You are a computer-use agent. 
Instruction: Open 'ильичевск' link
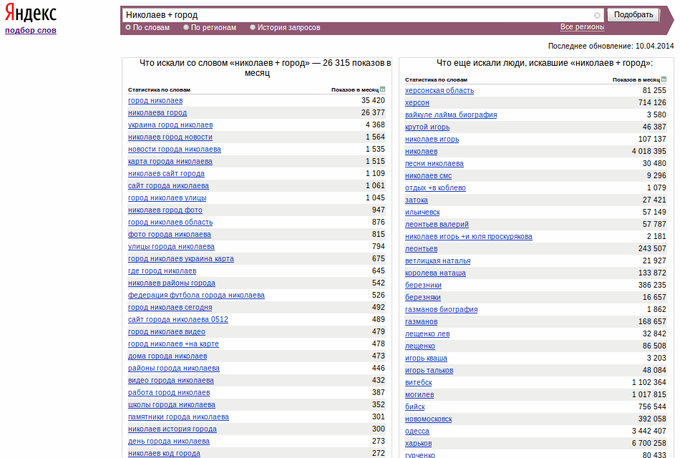point(422,212)
